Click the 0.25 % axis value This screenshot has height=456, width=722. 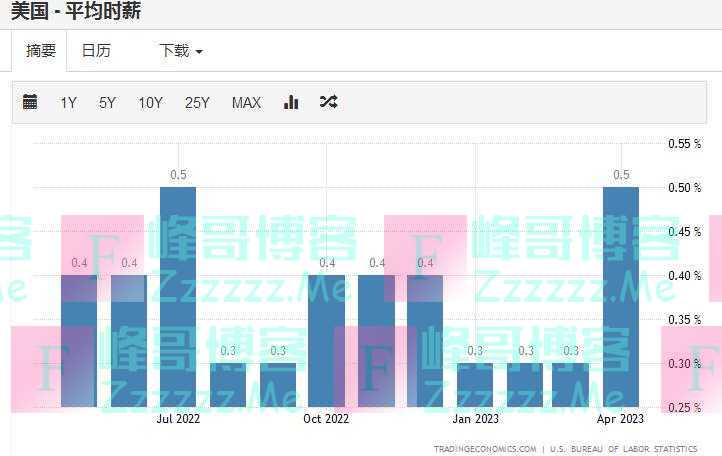pyautogui.click(x=685, y=408)
